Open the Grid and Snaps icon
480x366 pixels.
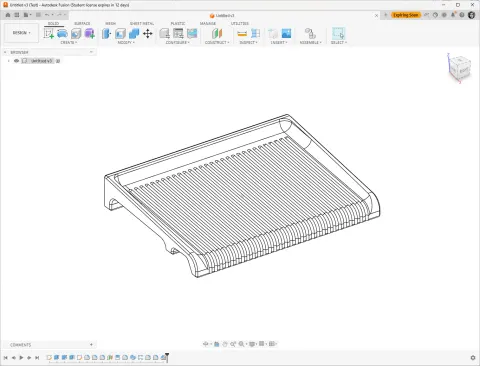coord(262,344)
